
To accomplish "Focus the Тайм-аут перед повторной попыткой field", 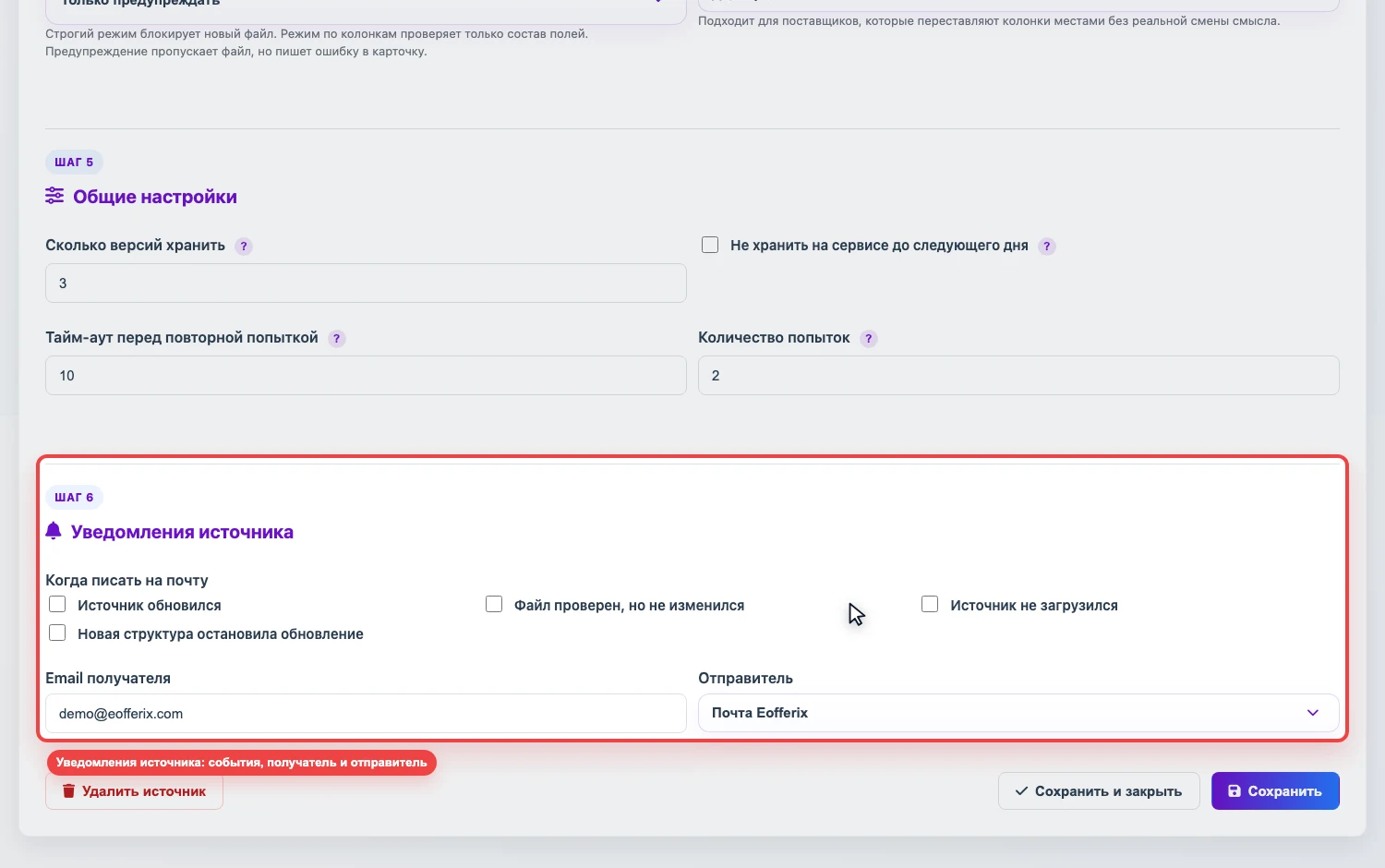I will click(366, 376).
